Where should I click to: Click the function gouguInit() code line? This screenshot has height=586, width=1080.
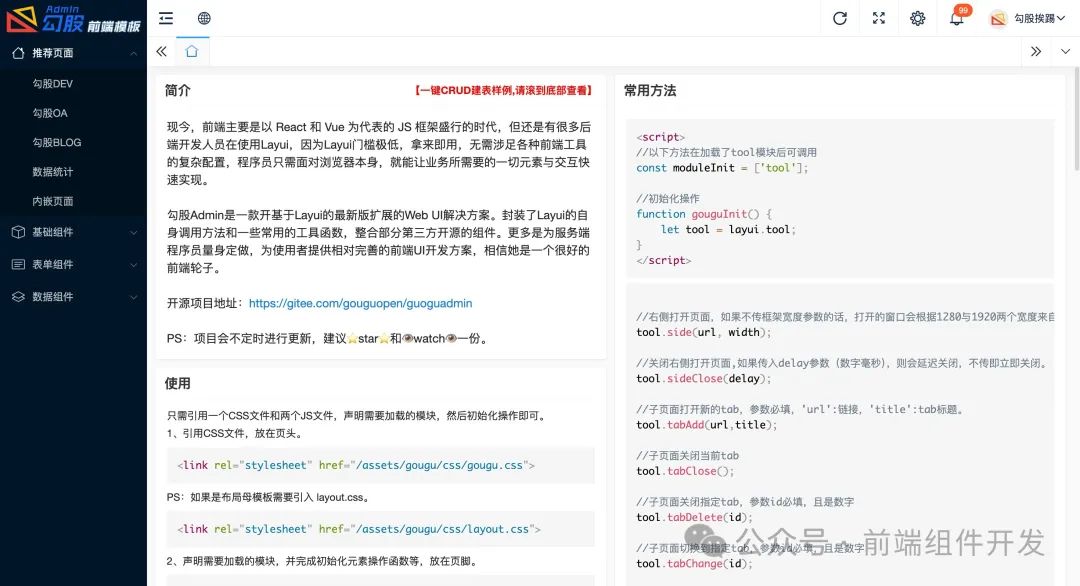pyautogui.click(x=704, y=214)
